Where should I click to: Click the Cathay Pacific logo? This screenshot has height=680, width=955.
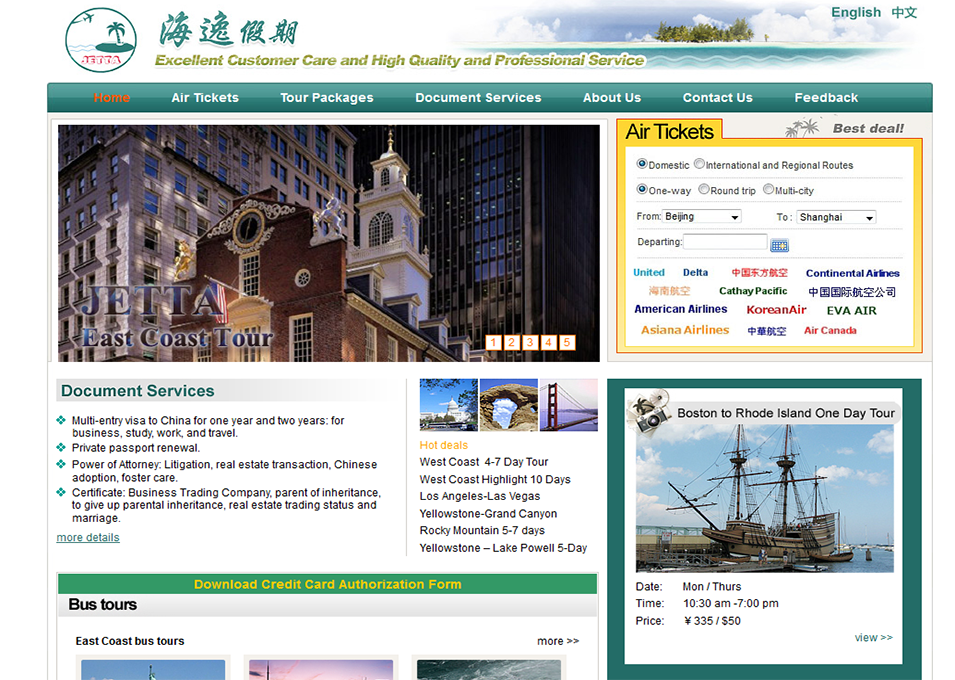753,291
